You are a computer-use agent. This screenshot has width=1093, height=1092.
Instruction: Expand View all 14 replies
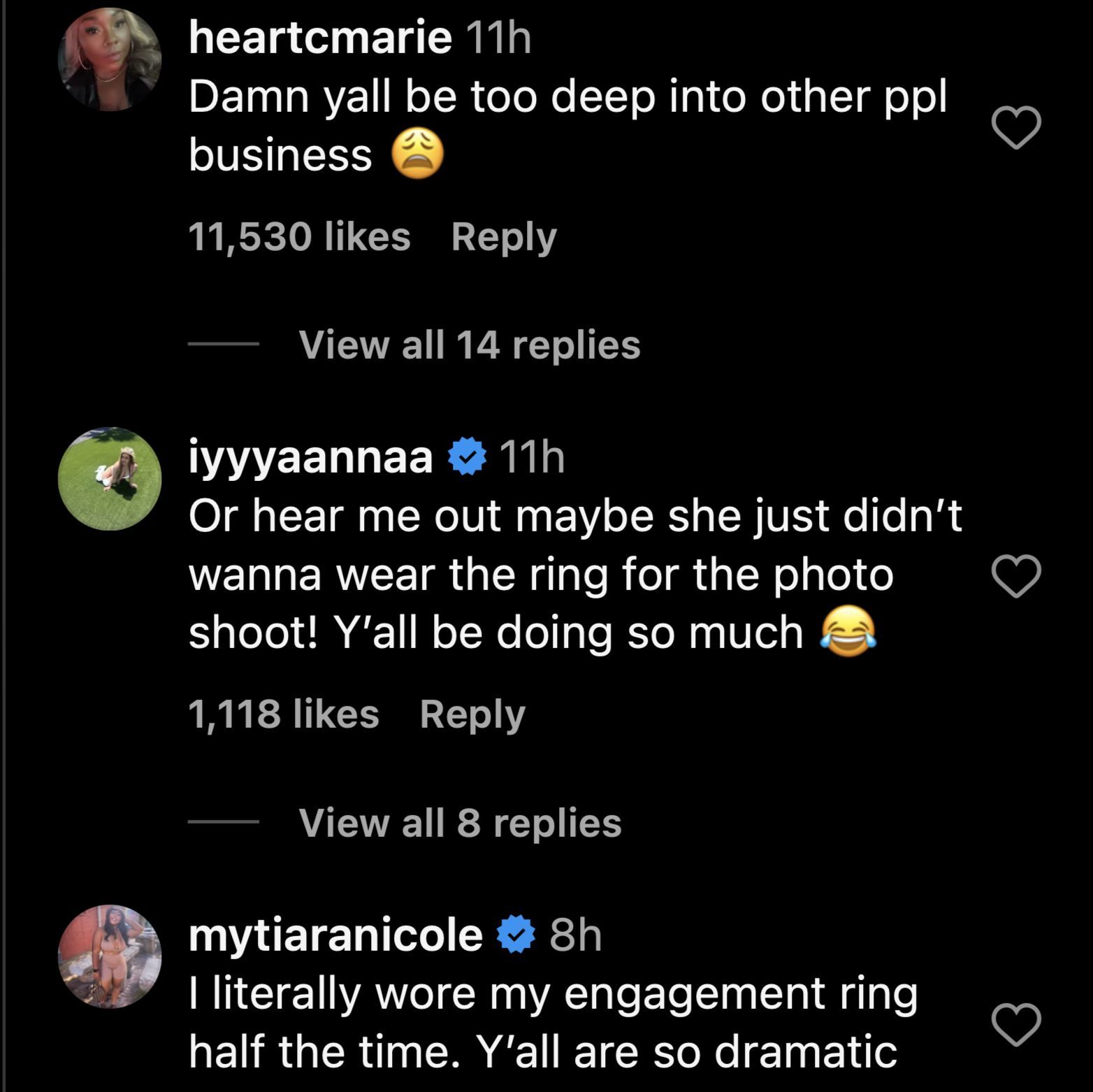pos(469,345)
